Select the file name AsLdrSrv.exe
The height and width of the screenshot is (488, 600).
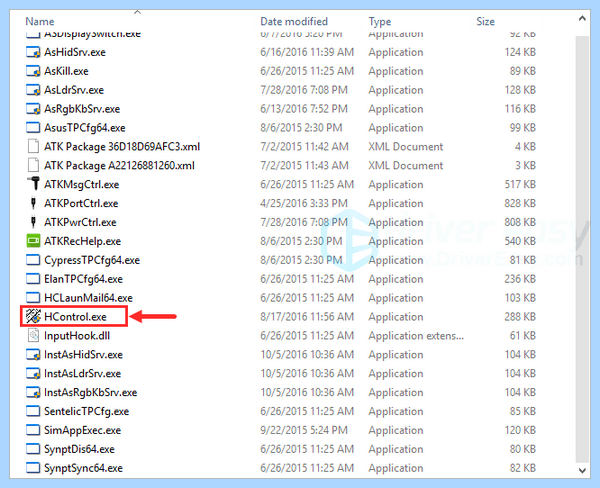[x=74, y=90]
